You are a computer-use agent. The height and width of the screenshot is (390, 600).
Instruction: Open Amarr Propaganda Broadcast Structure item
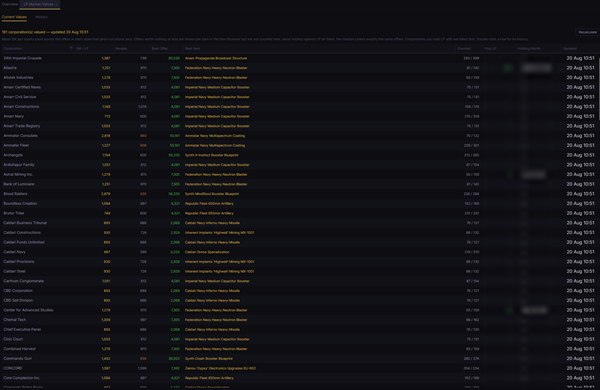point(216,58)
